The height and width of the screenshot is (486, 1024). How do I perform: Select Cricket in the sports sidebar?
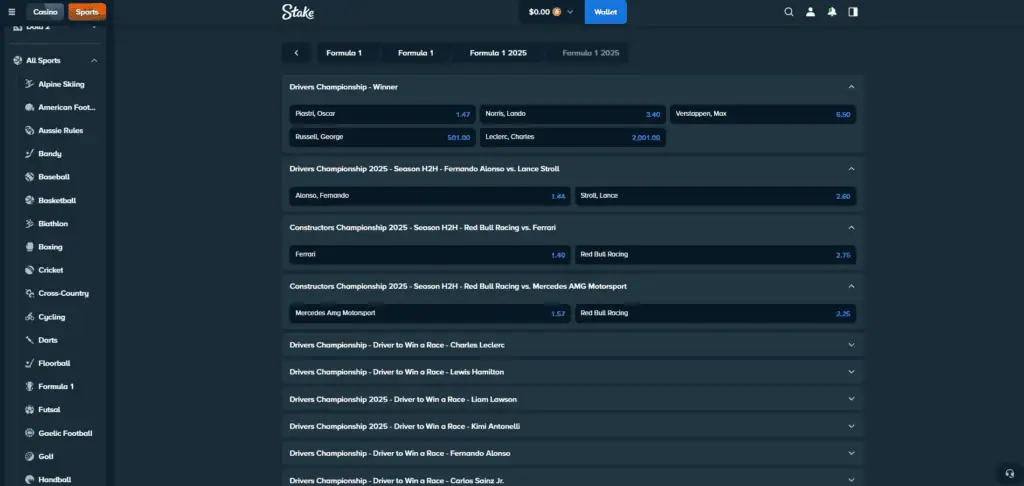pos(50,270)
